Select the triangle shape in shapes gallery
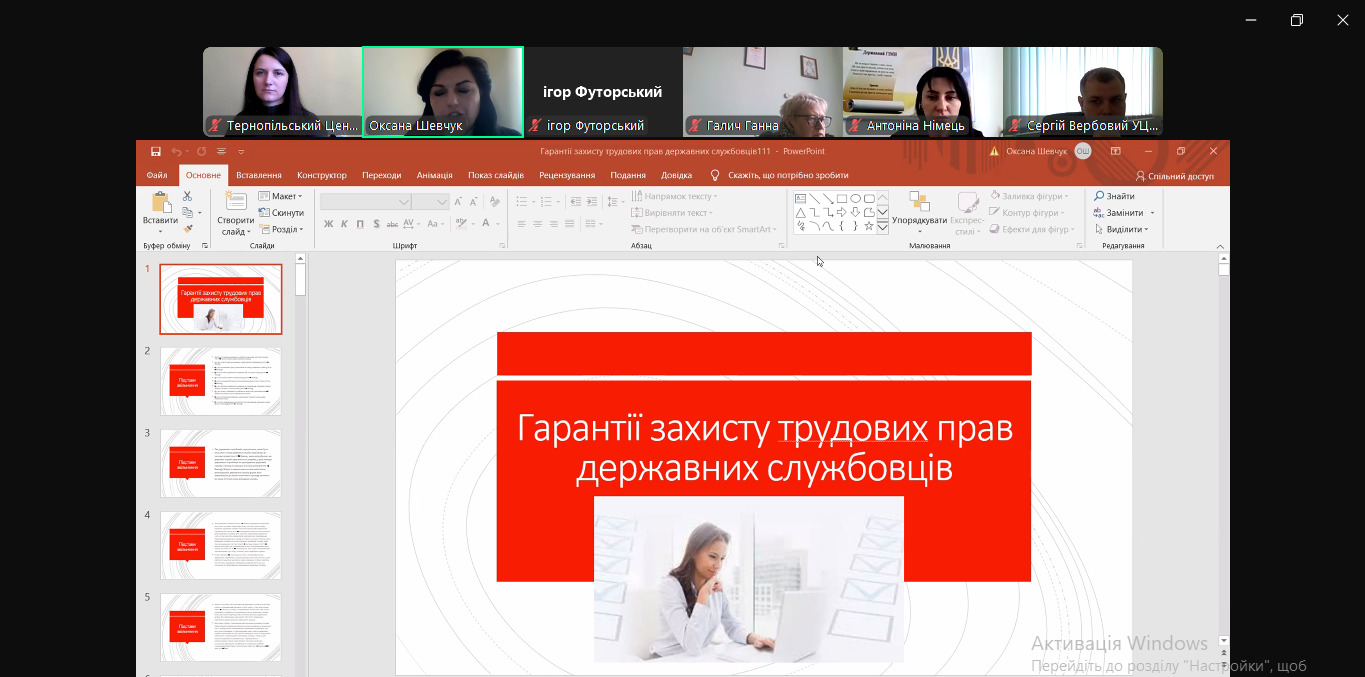Image resolution: width=1365 pixels, height=677 pixels. click(801, 212)
